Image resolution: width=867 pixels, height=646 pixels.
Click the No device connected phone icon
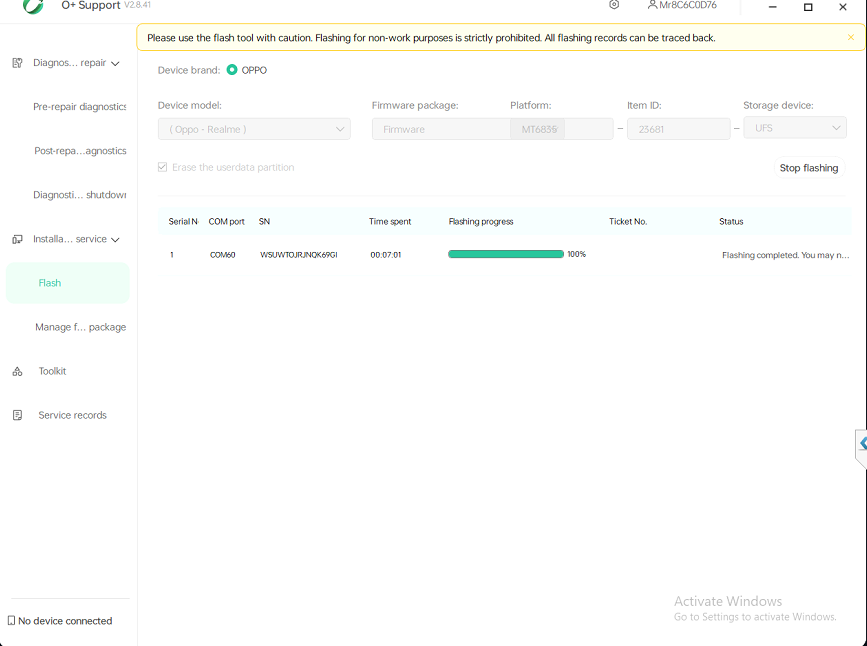[11, 621]
